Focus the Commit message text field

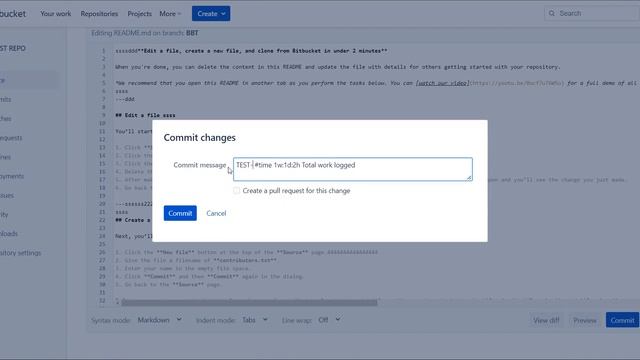pyautogui.click(x=353, y=169)
